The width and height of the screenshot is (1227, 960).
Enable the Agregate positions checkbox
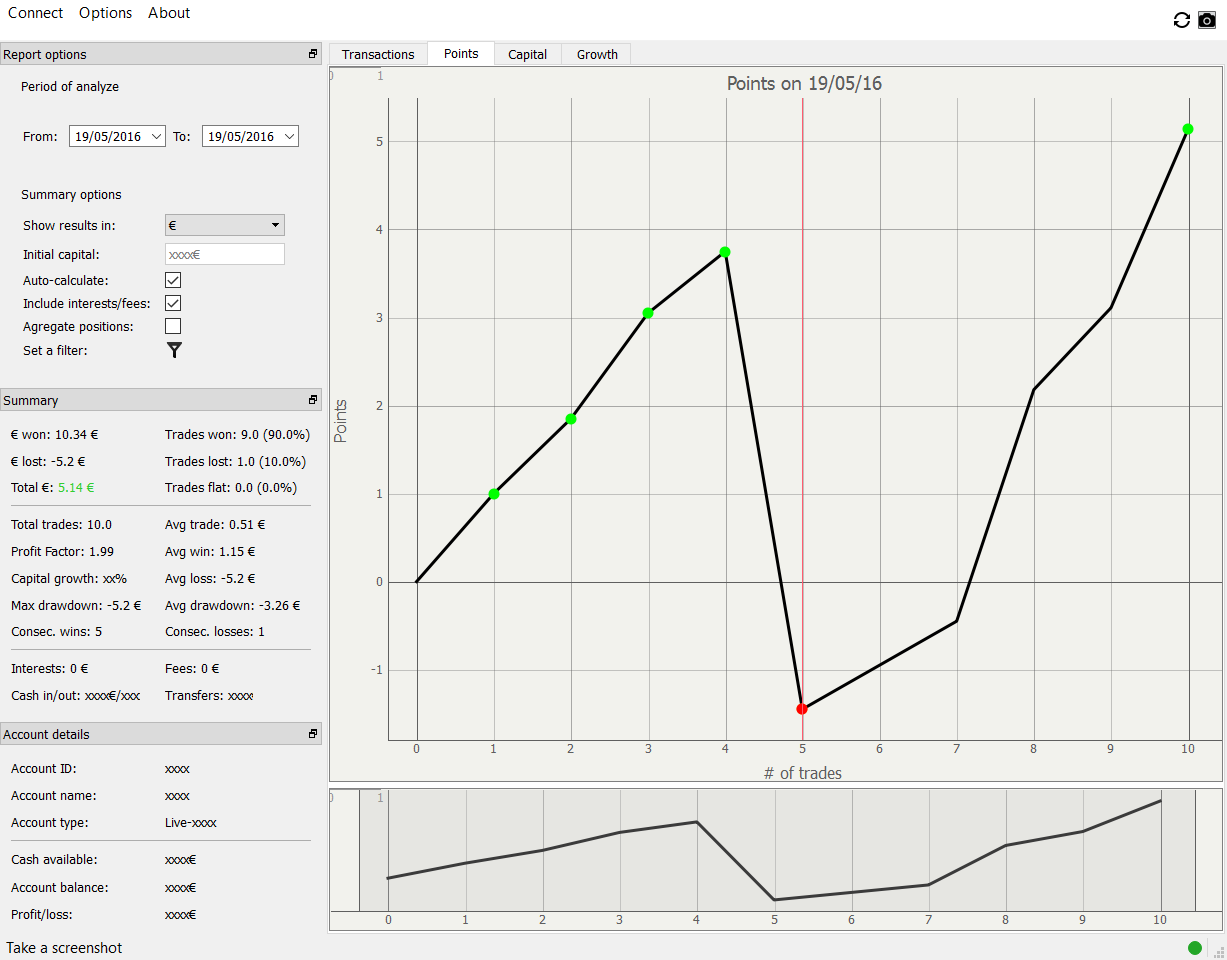[x=173, y=326]
